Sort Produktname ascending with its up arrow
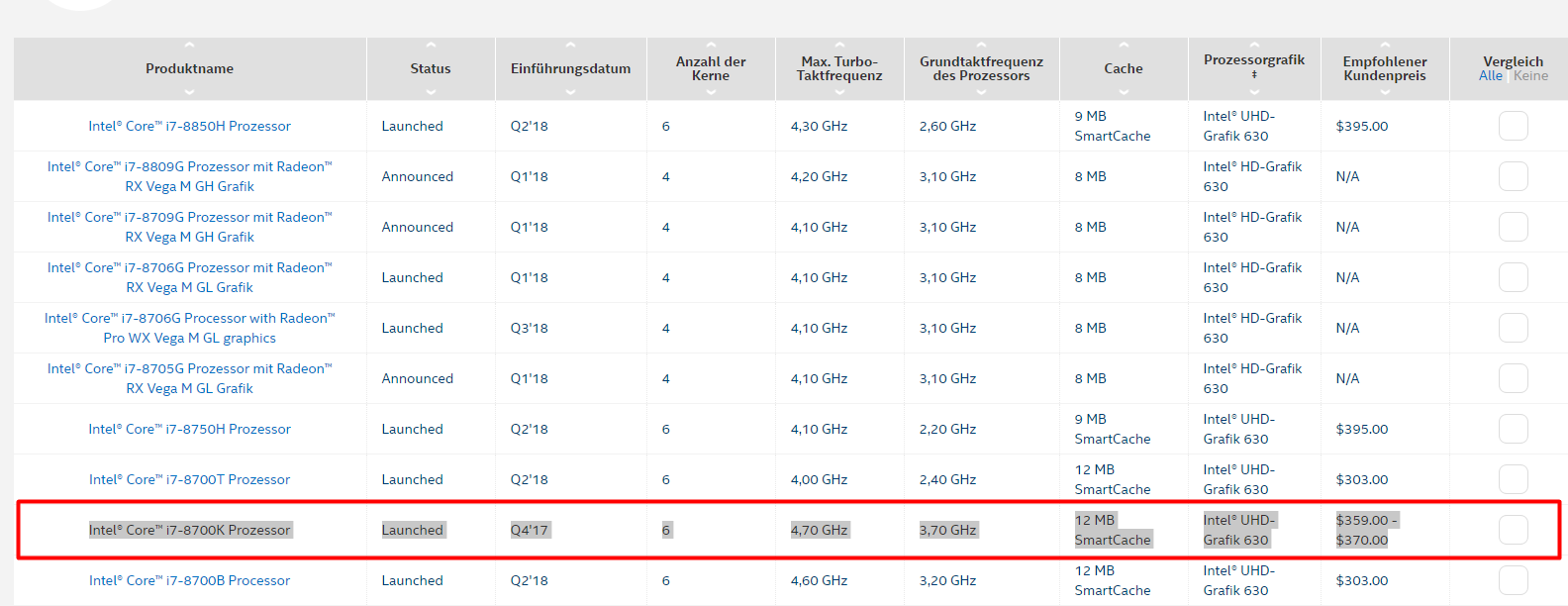The height and width of the screenshot is (606, 1568). click(189, 45)
